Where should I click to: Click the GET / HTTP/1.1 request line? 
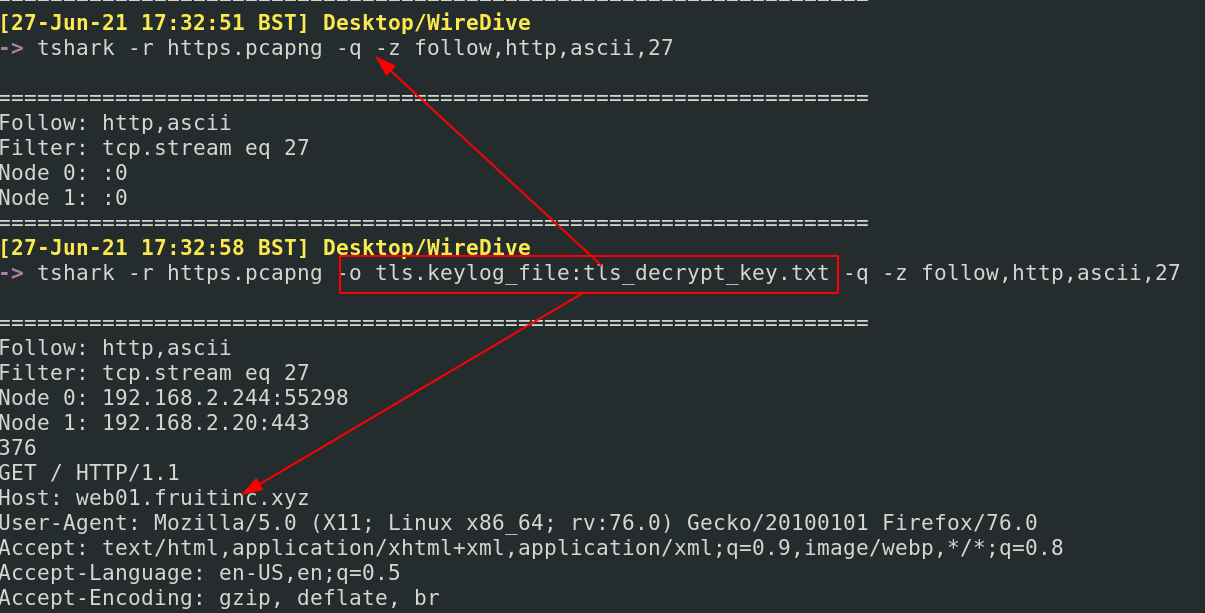90,473
